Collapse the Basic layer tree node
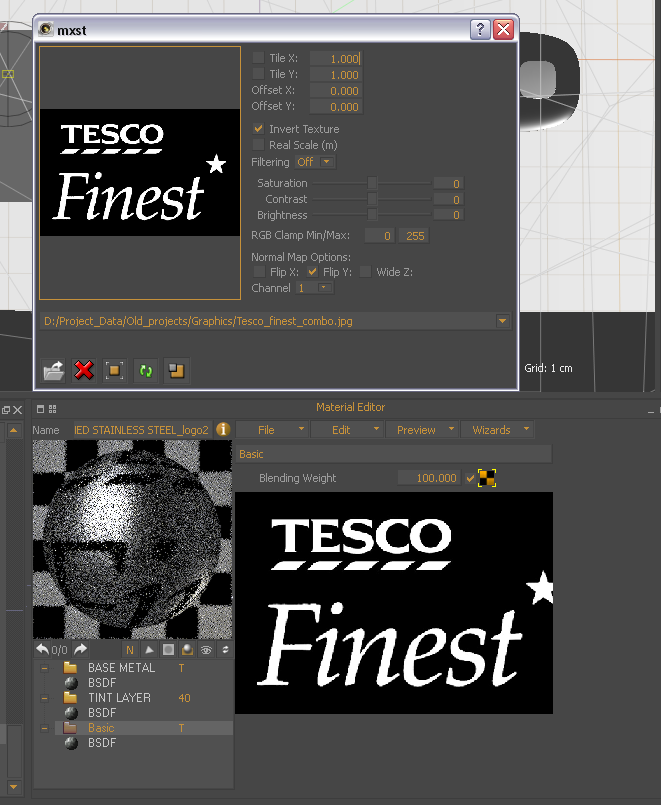This screenshot has height=805, width=661. 45,728
